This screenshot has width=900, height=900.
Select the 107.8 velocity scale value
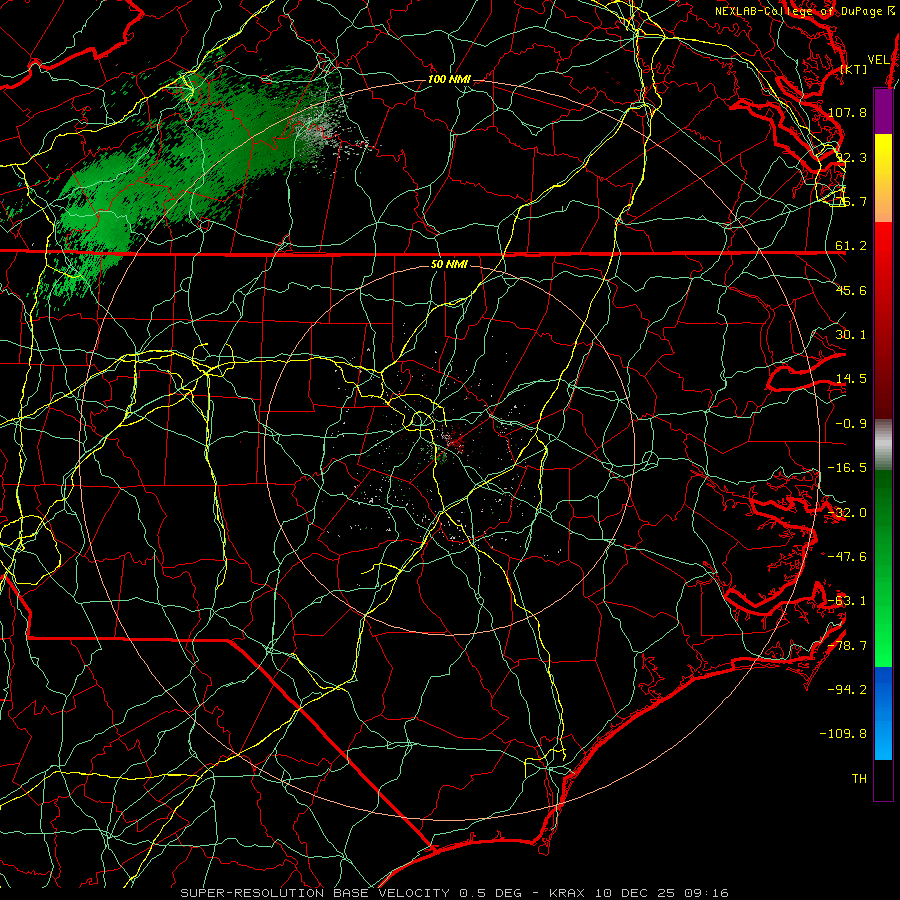click(x=847, y=112)
